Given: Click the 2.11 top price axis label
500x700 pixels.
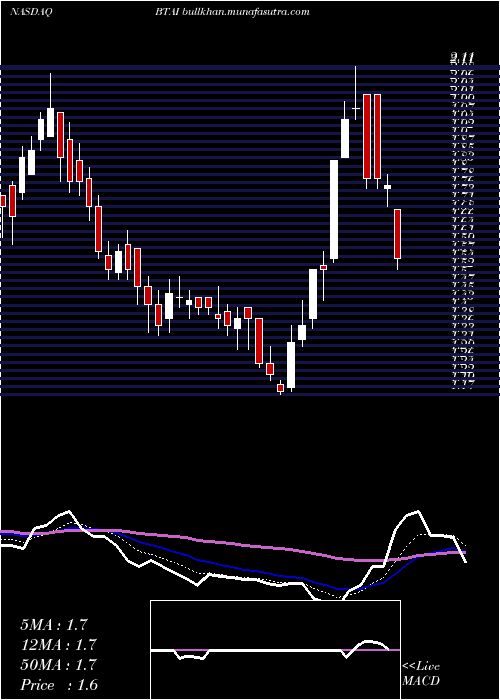Looking at the screenshot, I should pos(462,58).
